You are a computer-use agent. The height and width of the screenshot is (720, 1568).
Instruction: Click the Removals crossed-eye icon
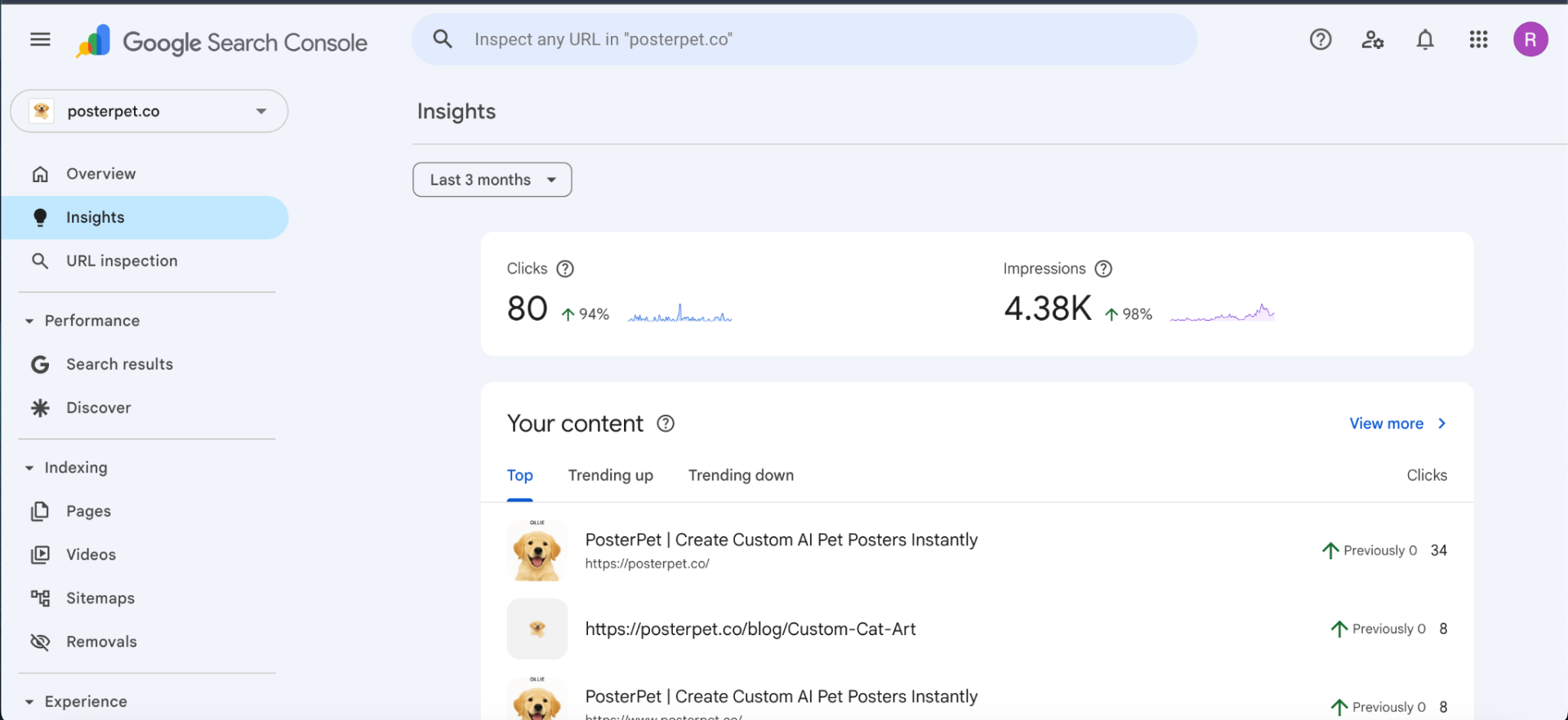40,642
